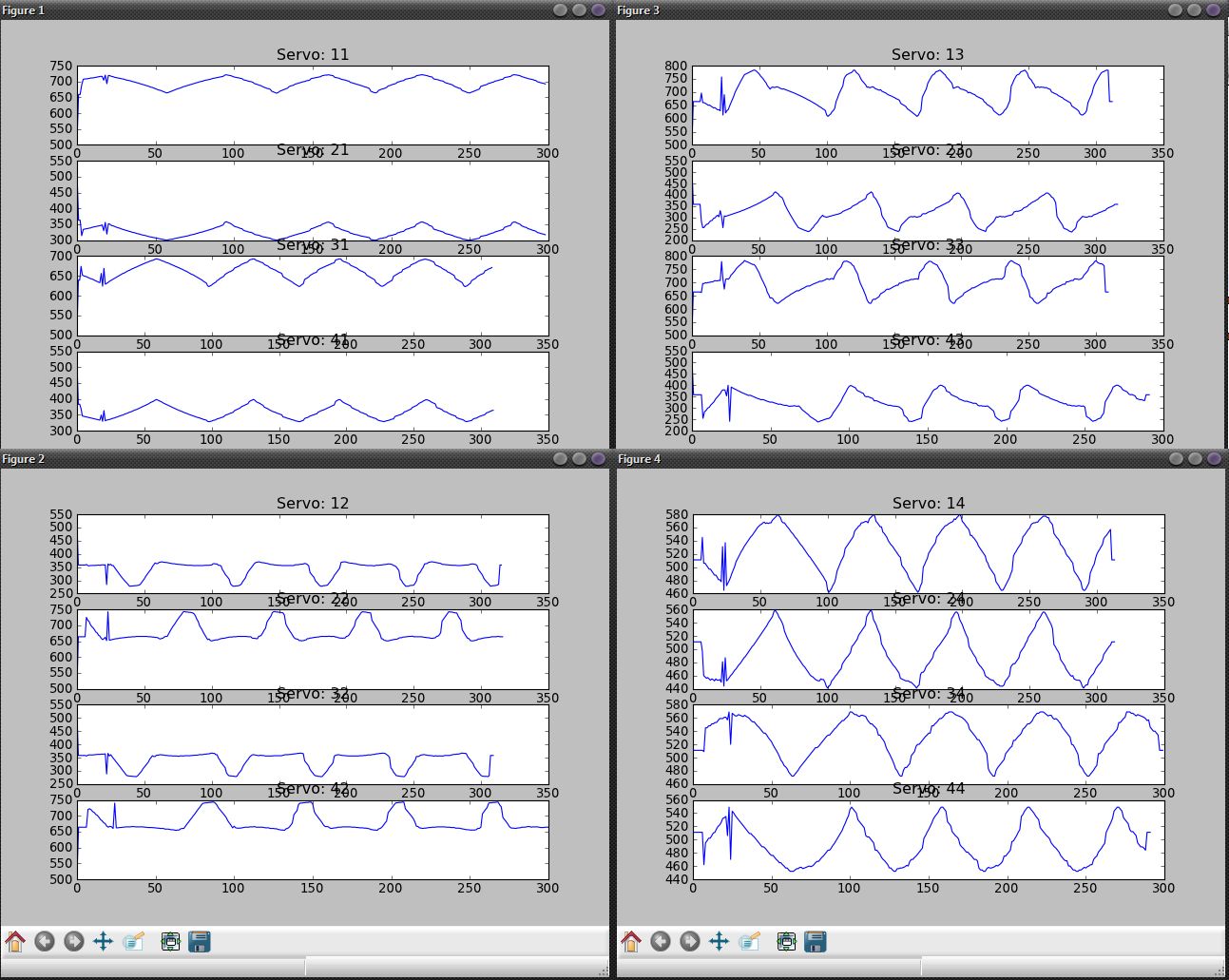Screen dimensions: 1229x980
Task: Click inside the Servo 42 plot area
Action: pyautogui.click(x=313, y=840)
